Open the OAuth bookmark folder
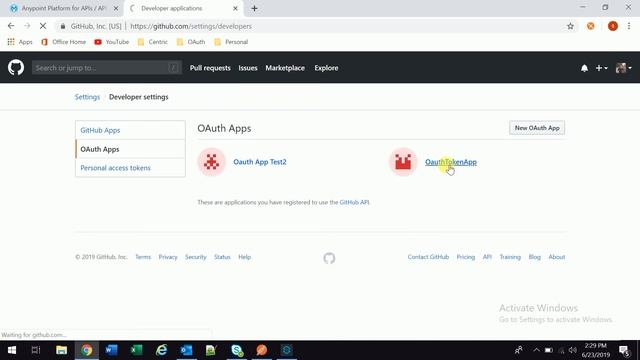 point(191,42)
